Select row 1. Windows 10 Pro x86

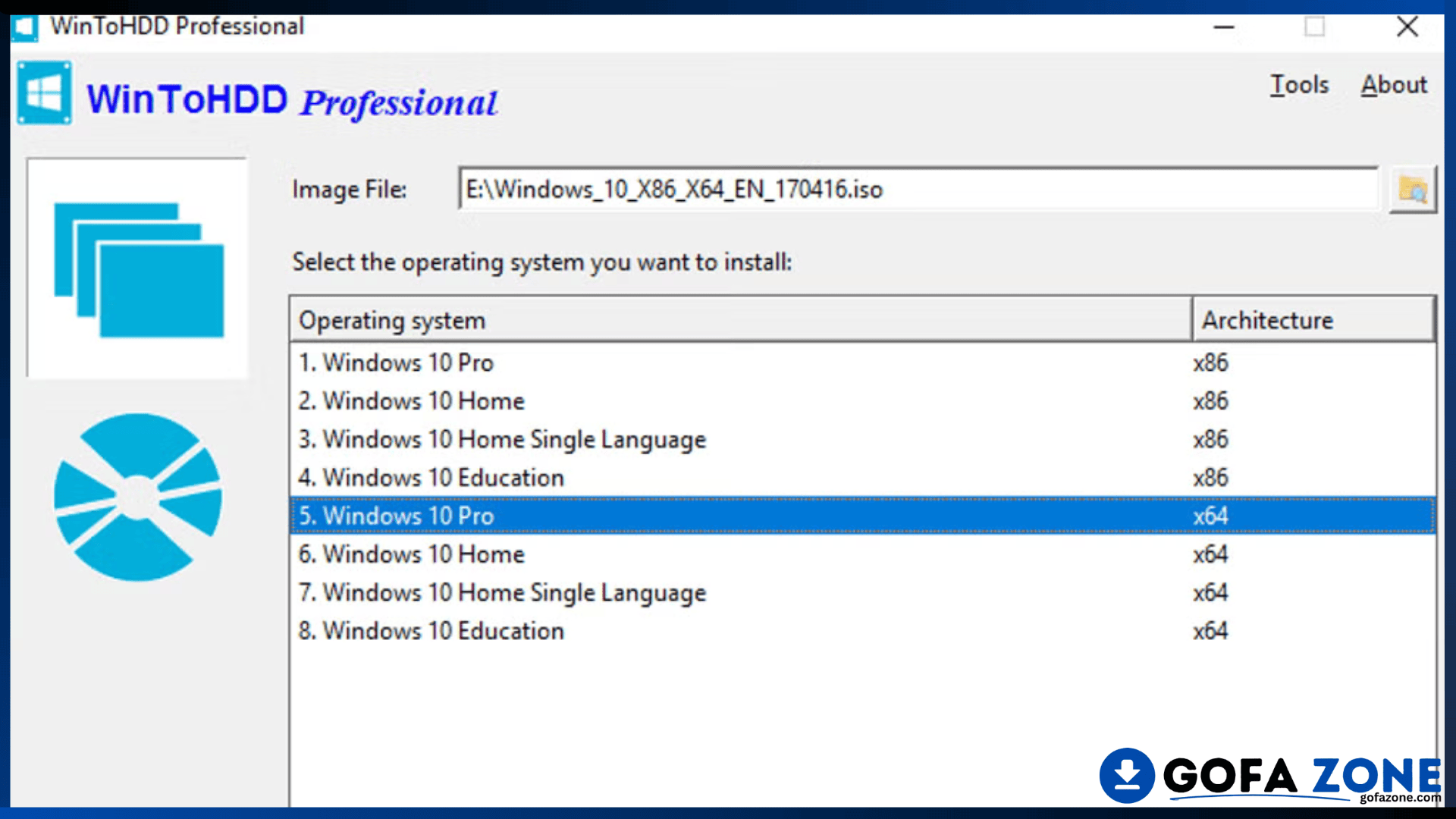coord(863,362)
